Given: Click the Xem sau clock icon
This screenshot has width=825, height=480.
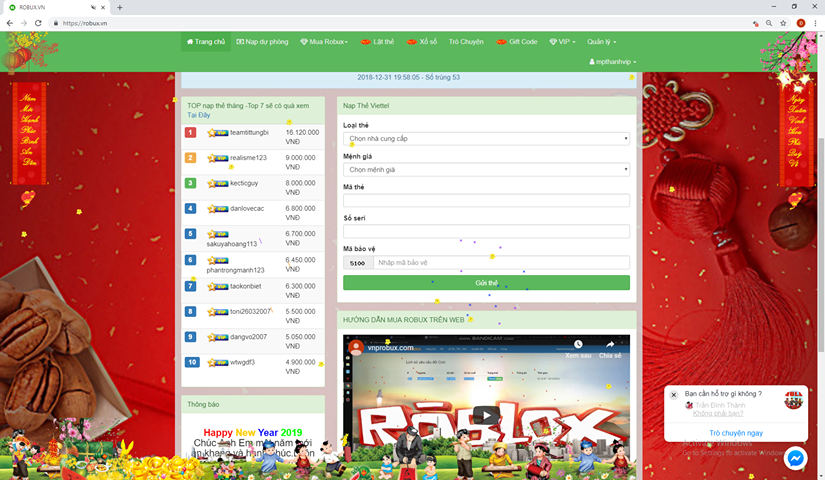Looking at the screenshot, I should click(x=578, y=344).
